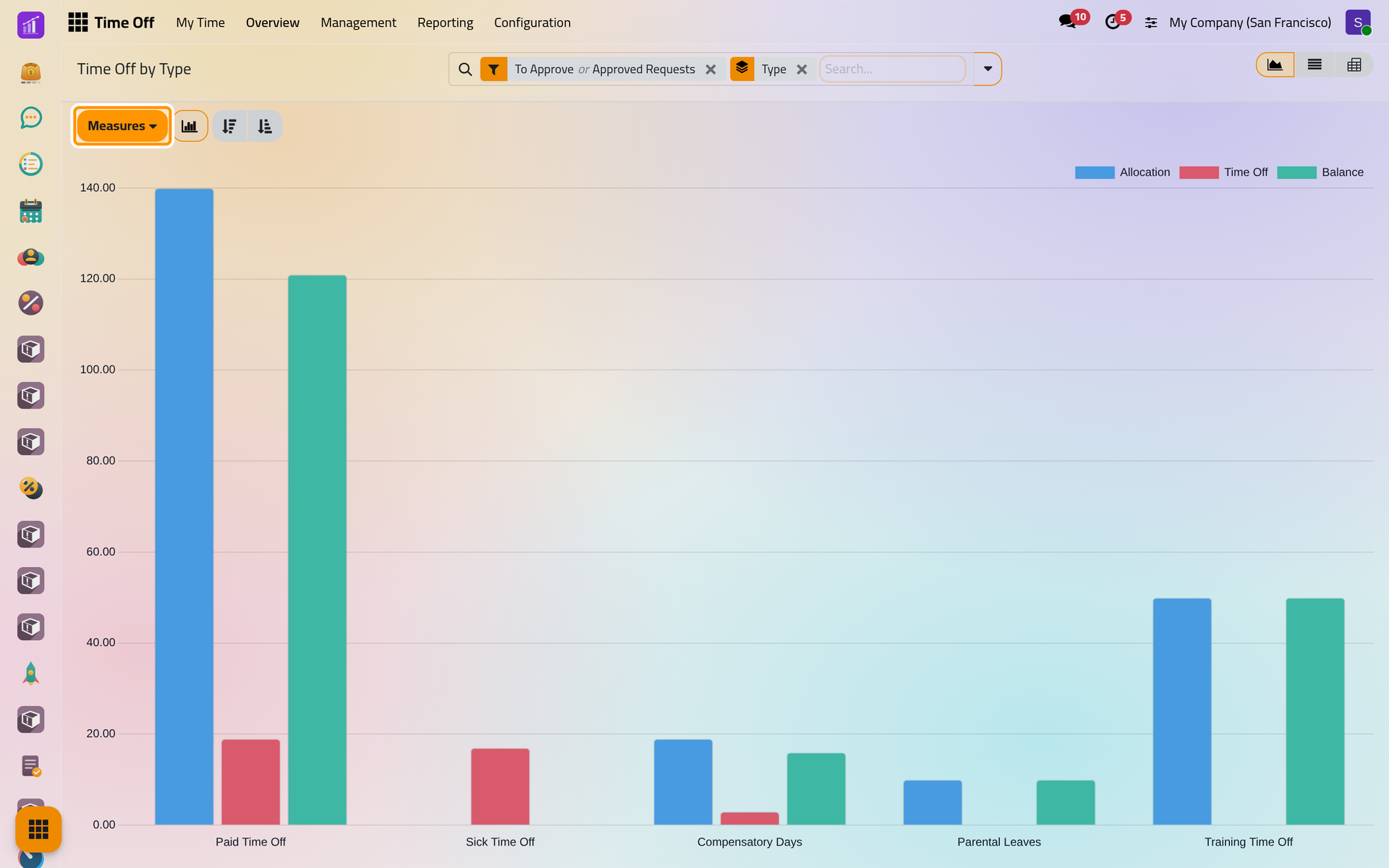Open the Overview menu
Screen dimensions: 1389x868
coord(273,22)
